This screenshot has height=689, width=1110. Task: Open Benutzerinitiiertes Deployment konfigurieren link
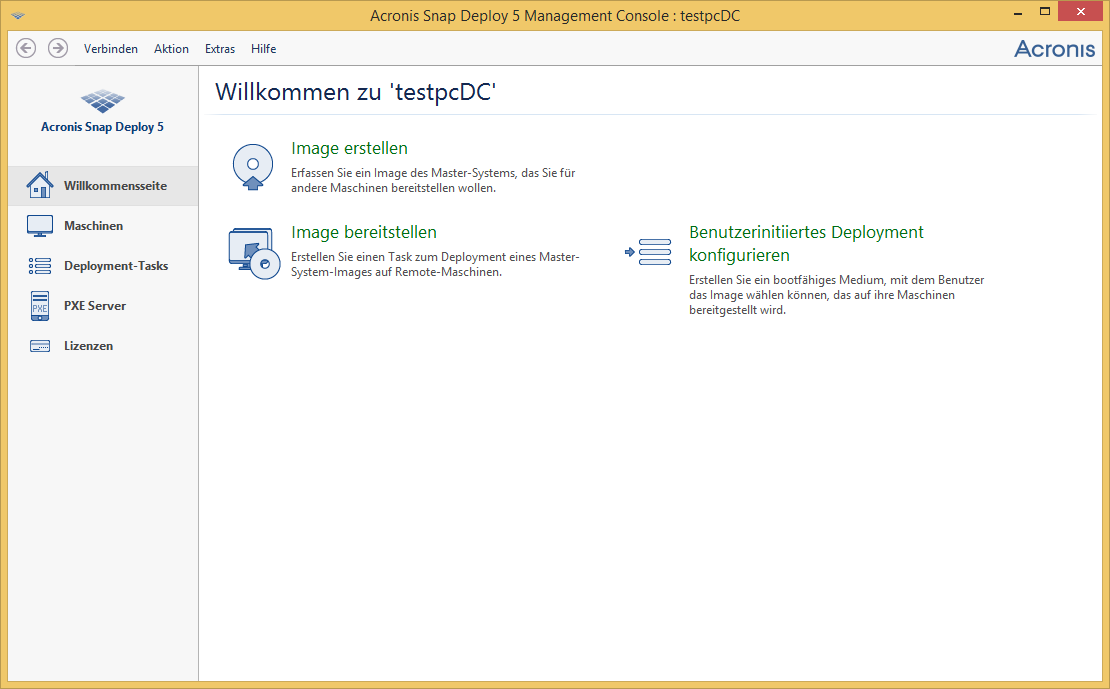click(x=806, y=244)
